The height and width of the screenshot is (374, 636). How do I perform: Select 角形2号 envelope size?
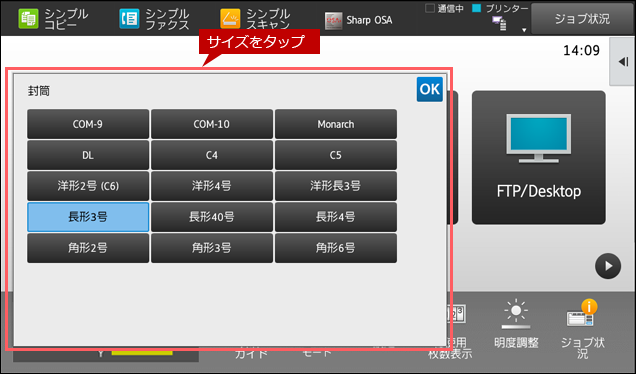[x=88, y=248]
